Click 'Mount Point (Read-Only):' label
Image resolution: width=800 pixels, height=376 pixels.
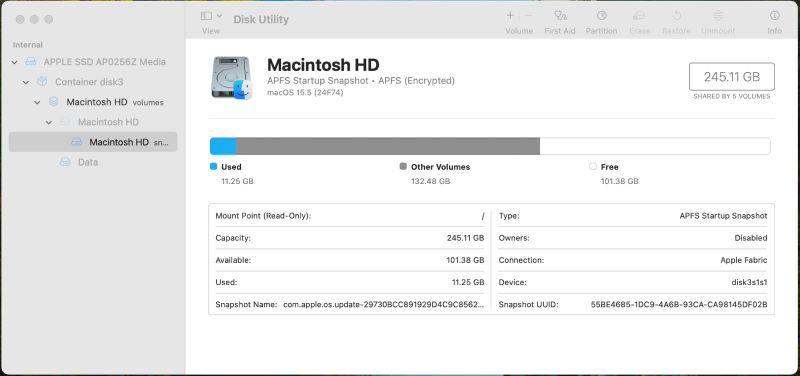tap(263, 216)
